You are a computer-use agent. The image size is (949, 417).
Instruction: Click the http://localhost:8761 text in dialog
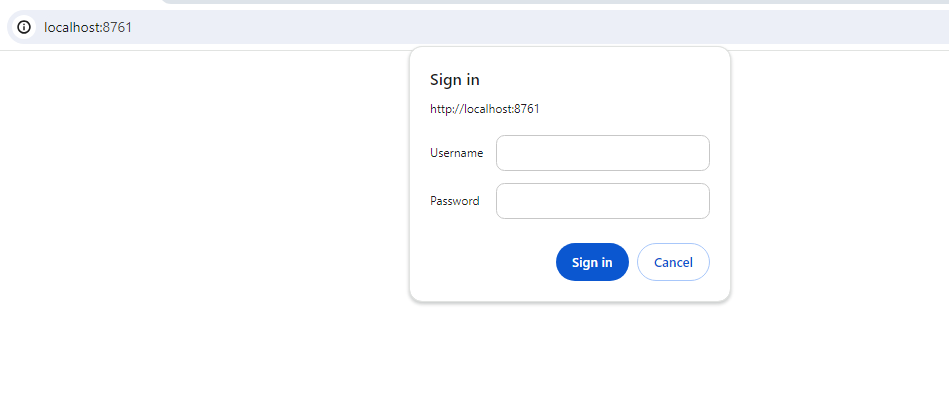[x=485, y=109]
